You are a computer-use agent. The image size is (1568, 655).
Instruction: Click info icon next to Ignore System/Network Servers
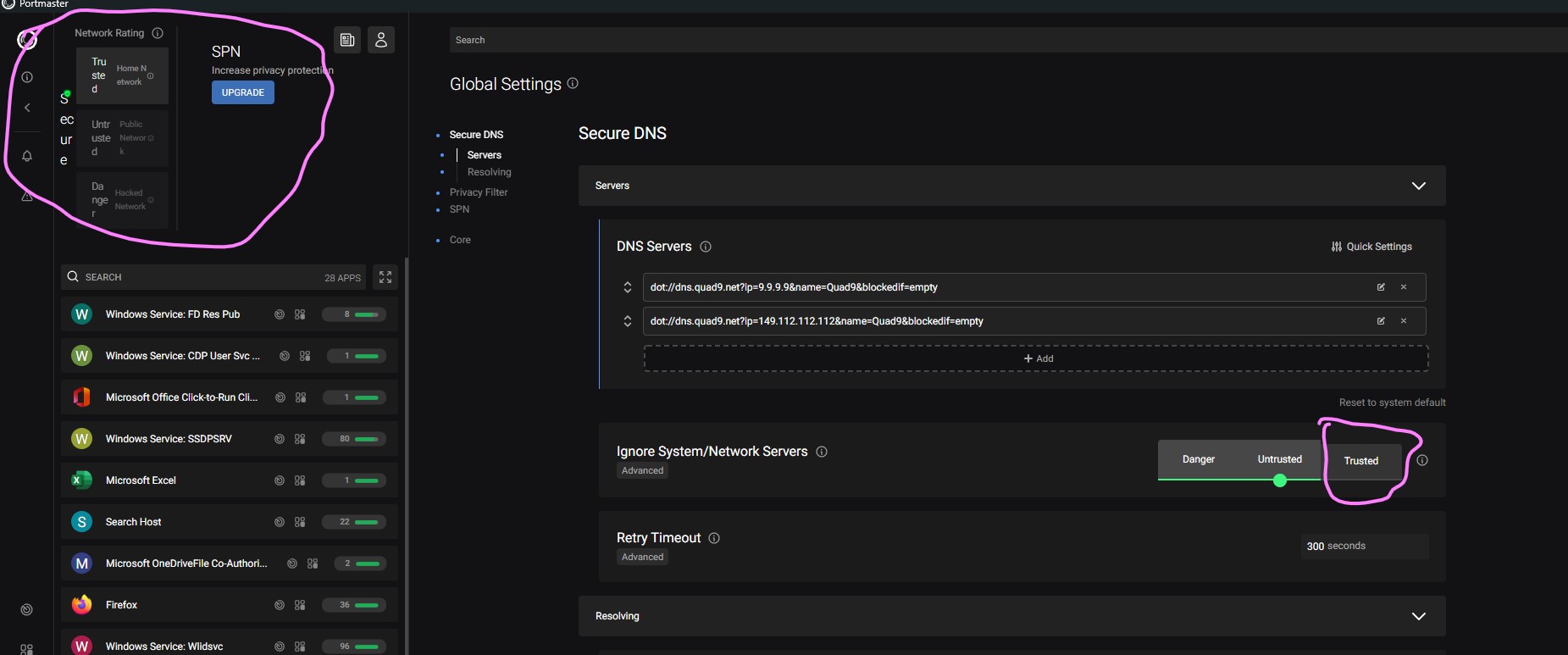click(x=822, y=452)
